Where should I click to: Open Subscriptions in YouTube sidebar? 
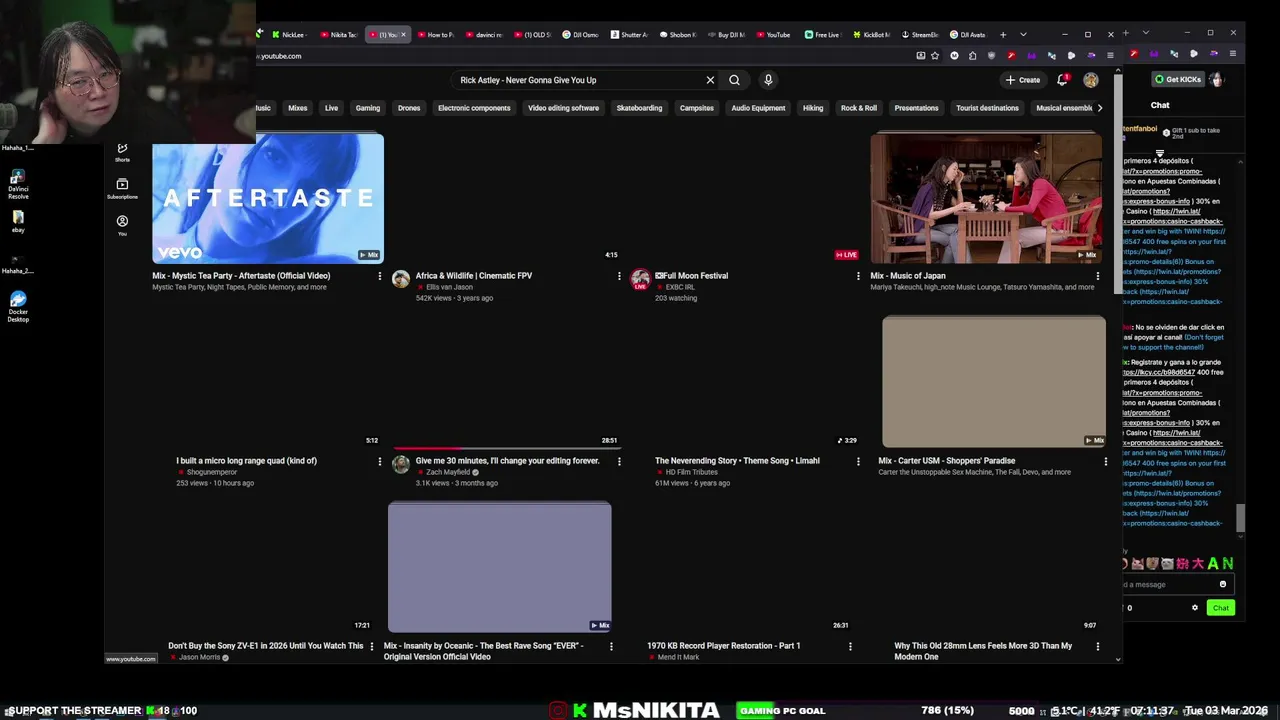pyautogui.click(x=122, y=189)
